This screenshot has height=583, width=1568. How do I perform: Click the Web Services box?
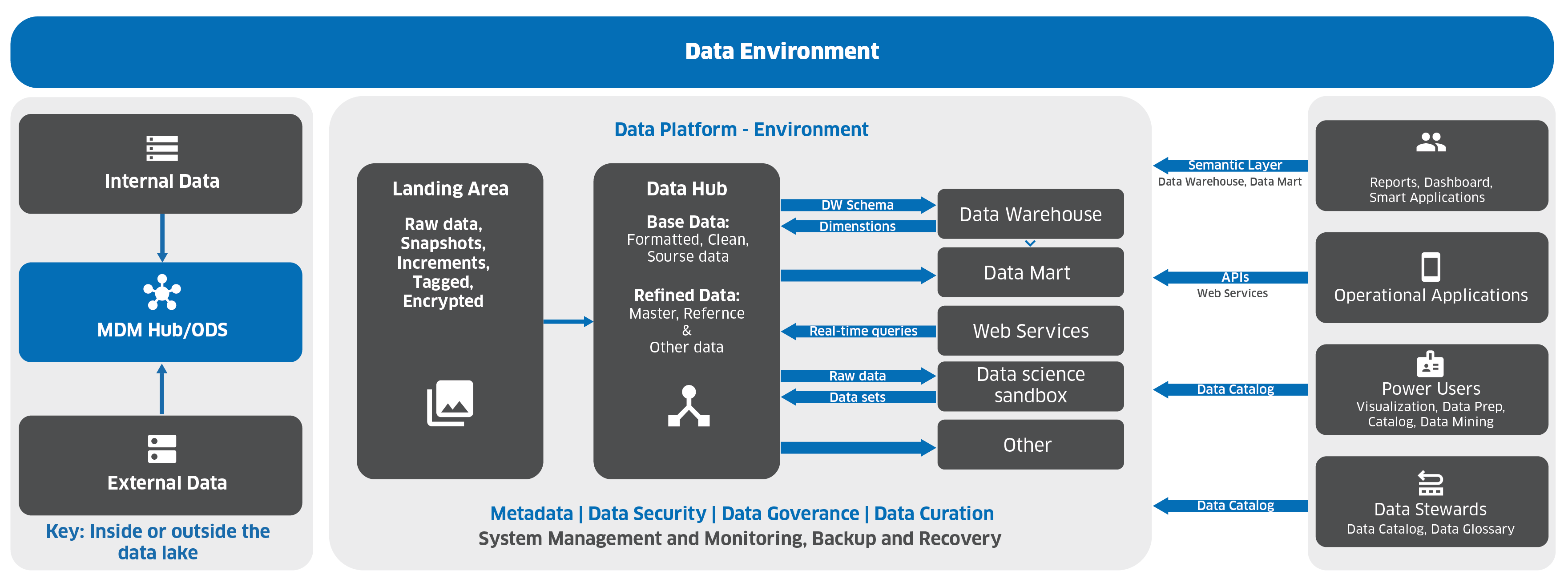1031,331
